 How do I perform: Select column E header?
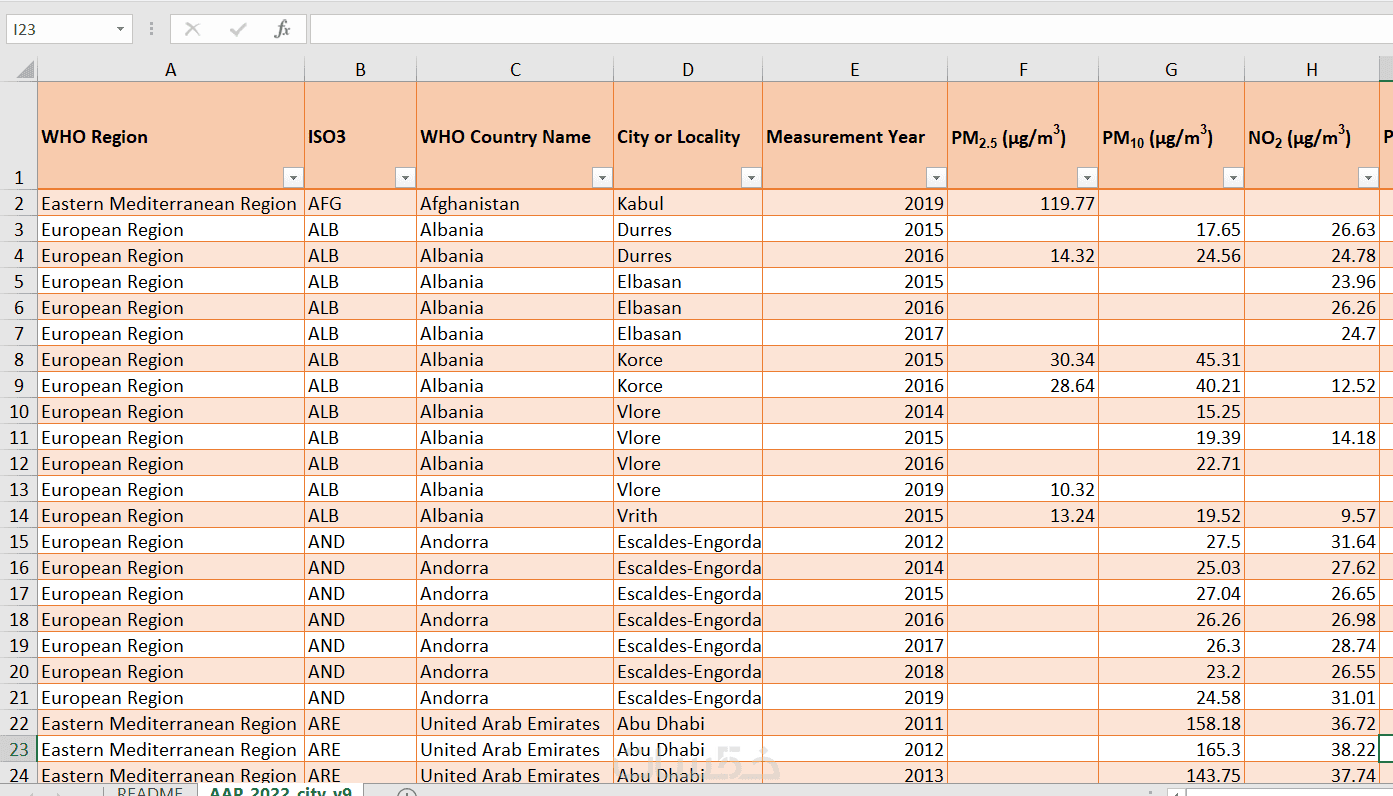point(855,70)
